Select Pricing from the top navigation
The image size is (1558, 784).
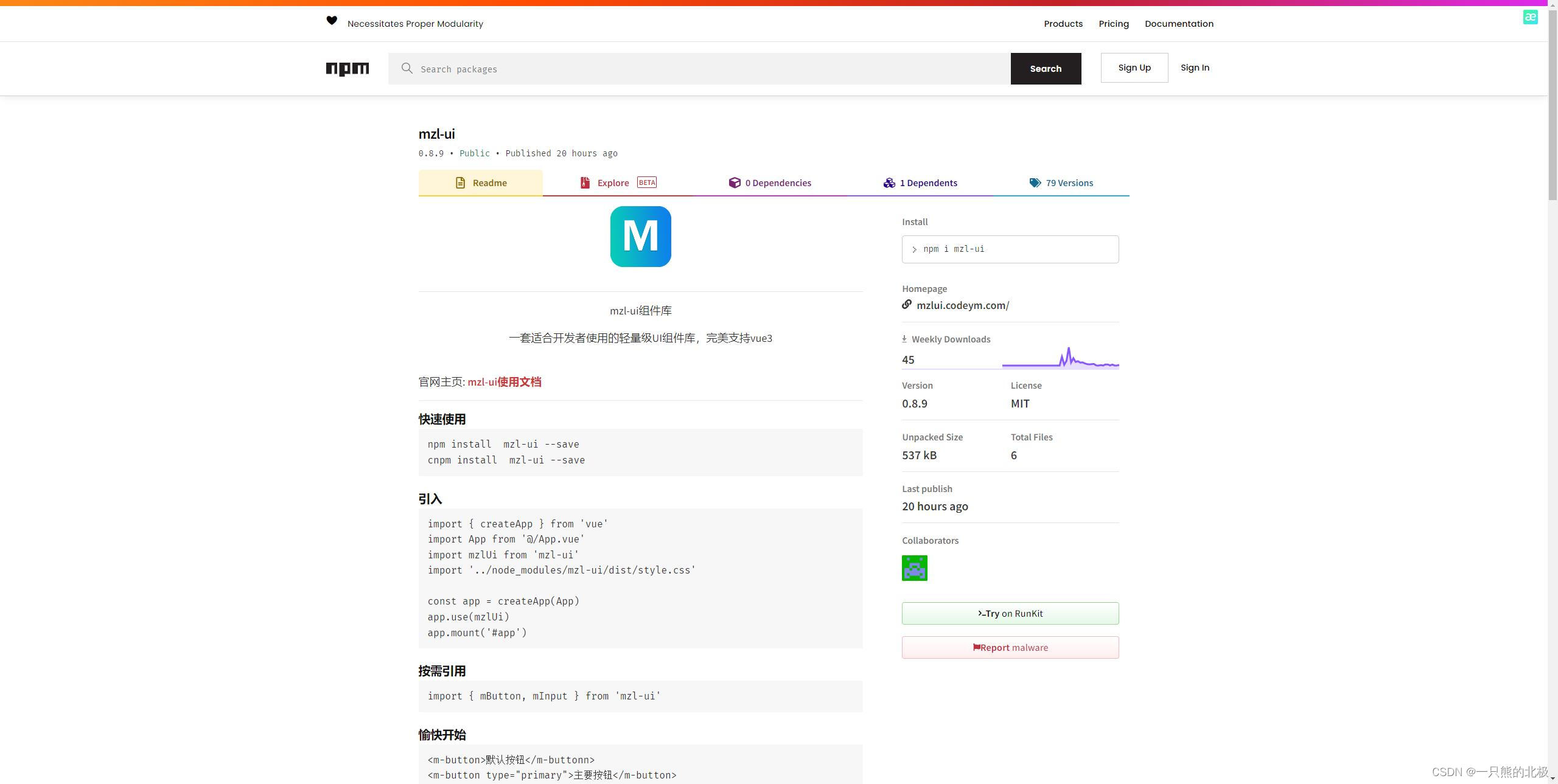(1113, 24)
